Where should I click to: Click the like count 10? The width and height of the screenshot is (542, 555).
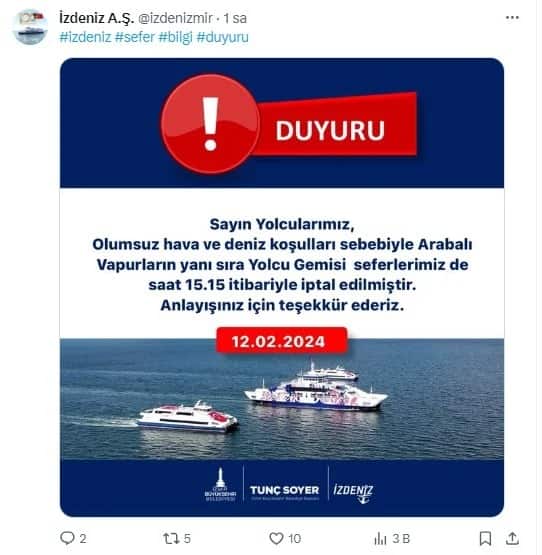pos(295,539)
